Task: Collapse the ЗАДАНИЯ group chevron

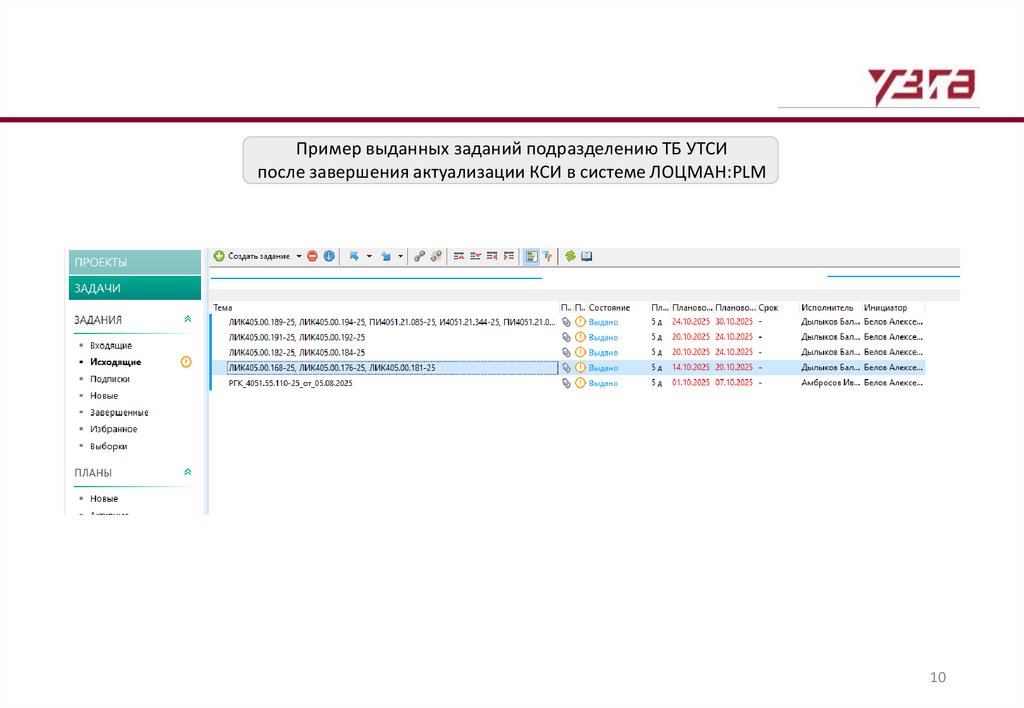Action: pyautogui.click(x=187, y=319)
